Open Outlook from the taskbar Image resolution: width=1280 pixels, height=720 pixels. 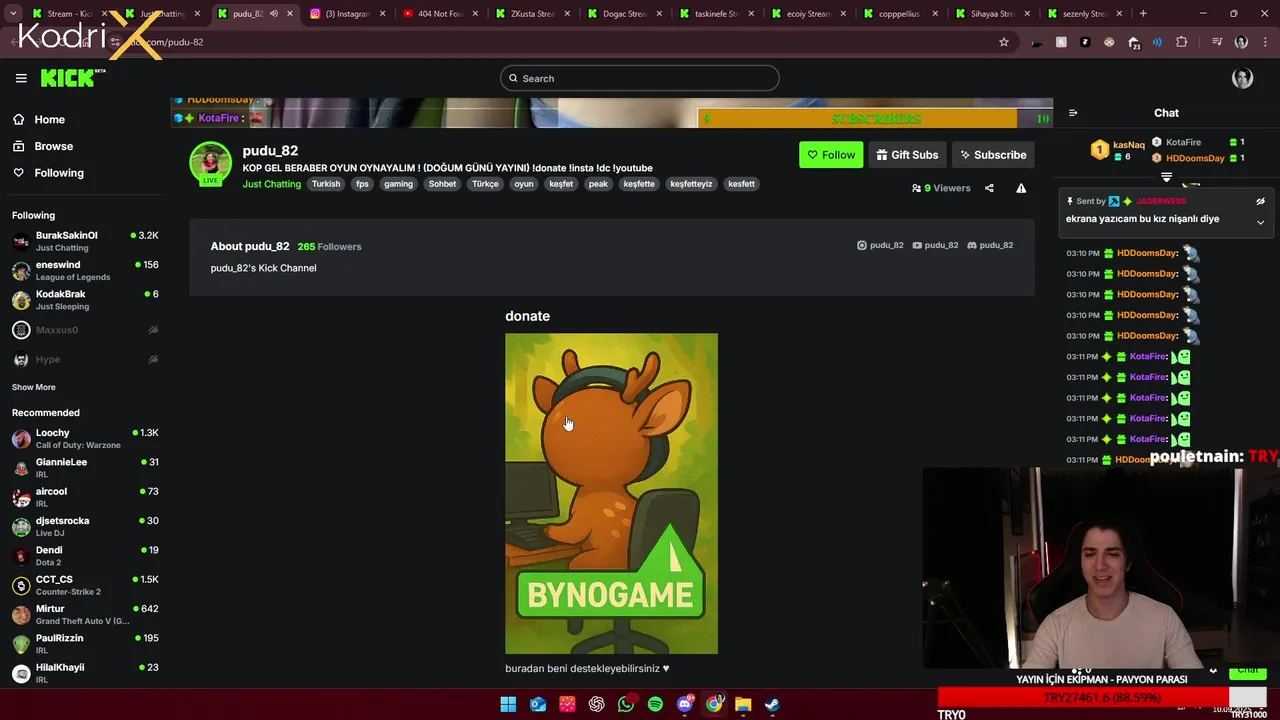[x=538, y=704]
